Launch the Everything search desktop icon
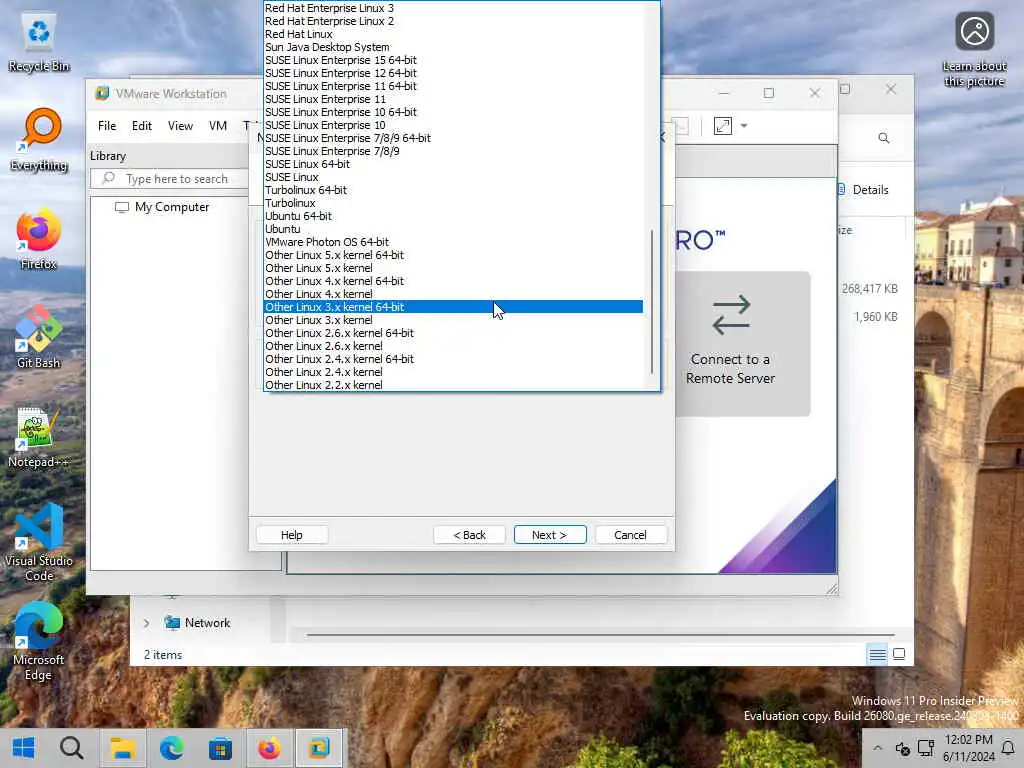This screenshot has height=768, width=1024. 39,140
